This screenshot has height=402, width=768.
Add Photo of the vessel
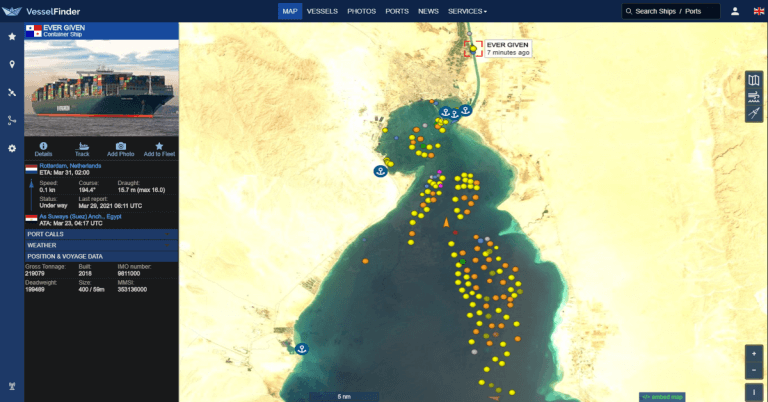click(x=120, y=149)
